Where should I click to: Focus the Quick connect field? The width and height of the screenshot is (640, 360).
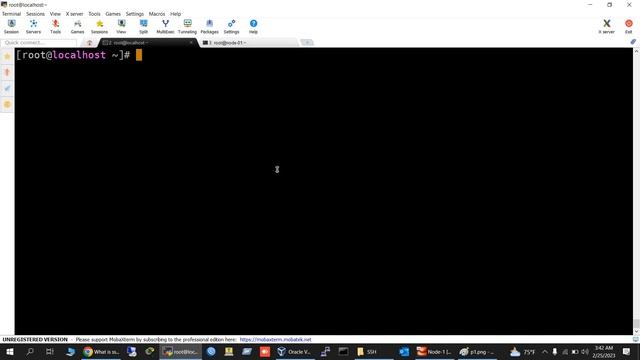pos(39,42)
